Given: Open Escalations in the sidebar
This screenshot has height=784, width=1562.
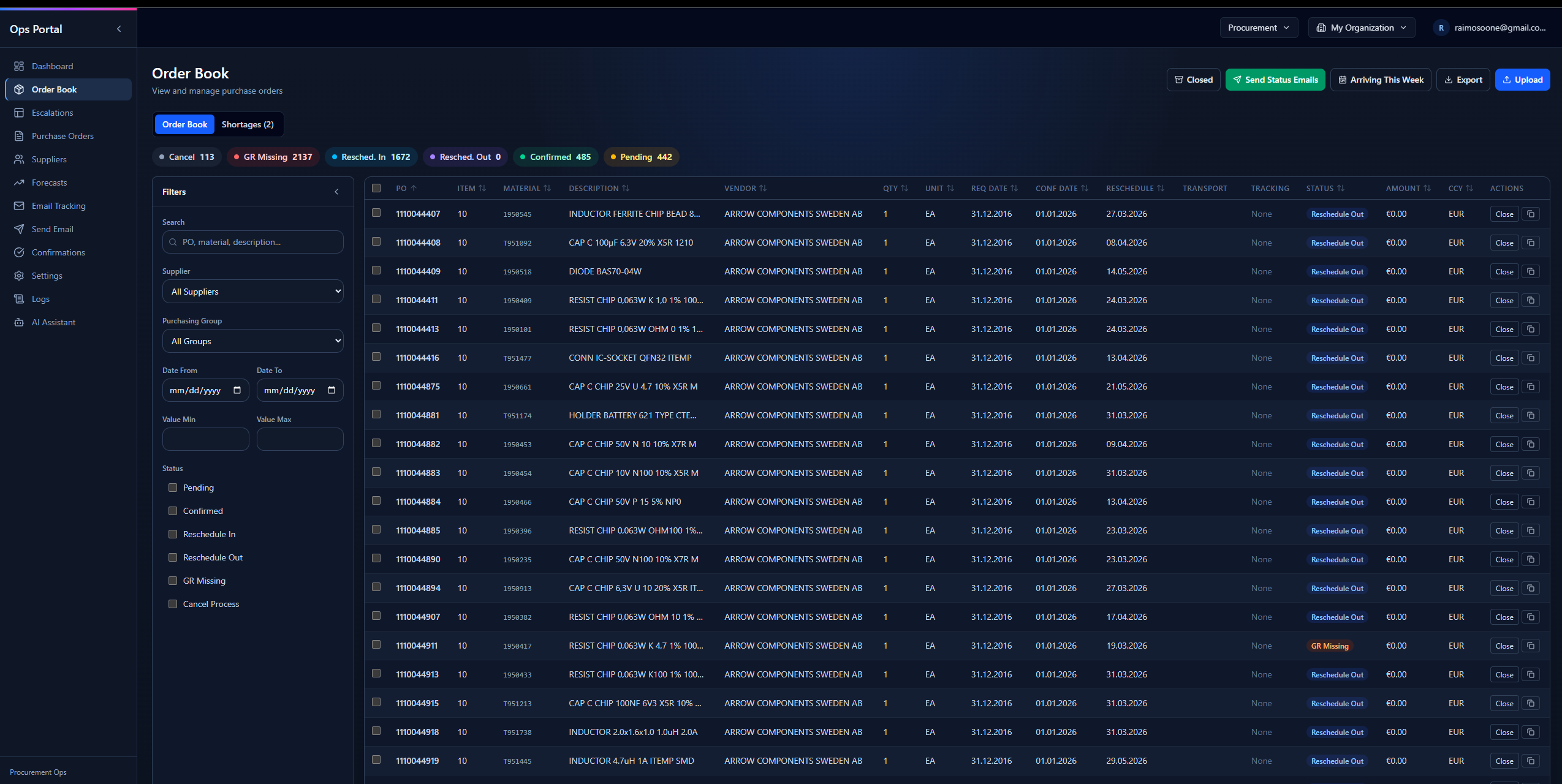Looking at the screenshot, I should (52, 113).
